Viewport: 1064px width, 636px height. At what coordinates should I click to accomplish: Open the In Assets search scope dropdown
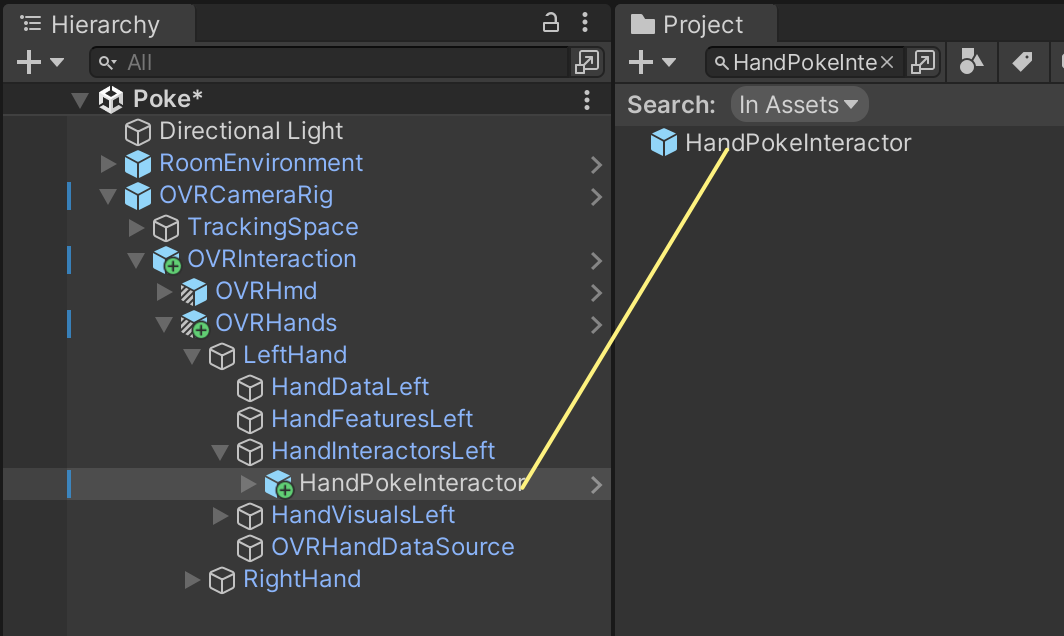(x=799, y=105)
